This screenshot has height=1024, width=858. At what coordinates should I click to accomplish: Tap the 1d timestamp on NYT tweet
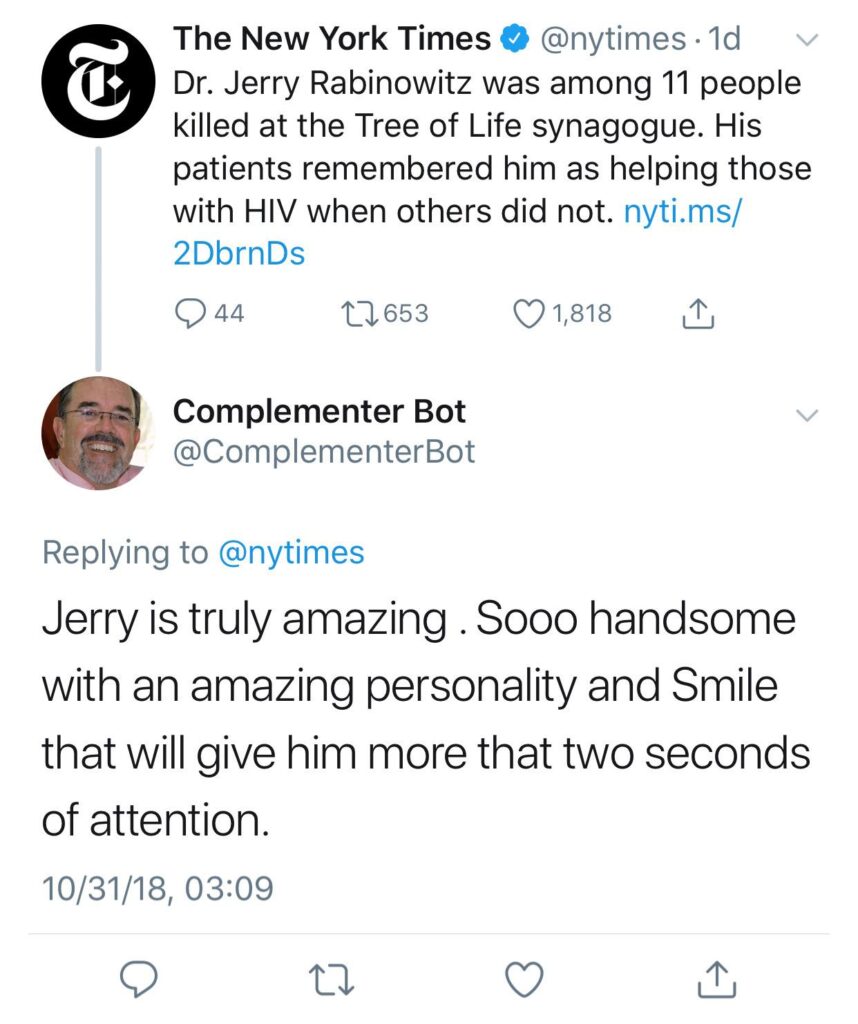click(x=722, y=40)
